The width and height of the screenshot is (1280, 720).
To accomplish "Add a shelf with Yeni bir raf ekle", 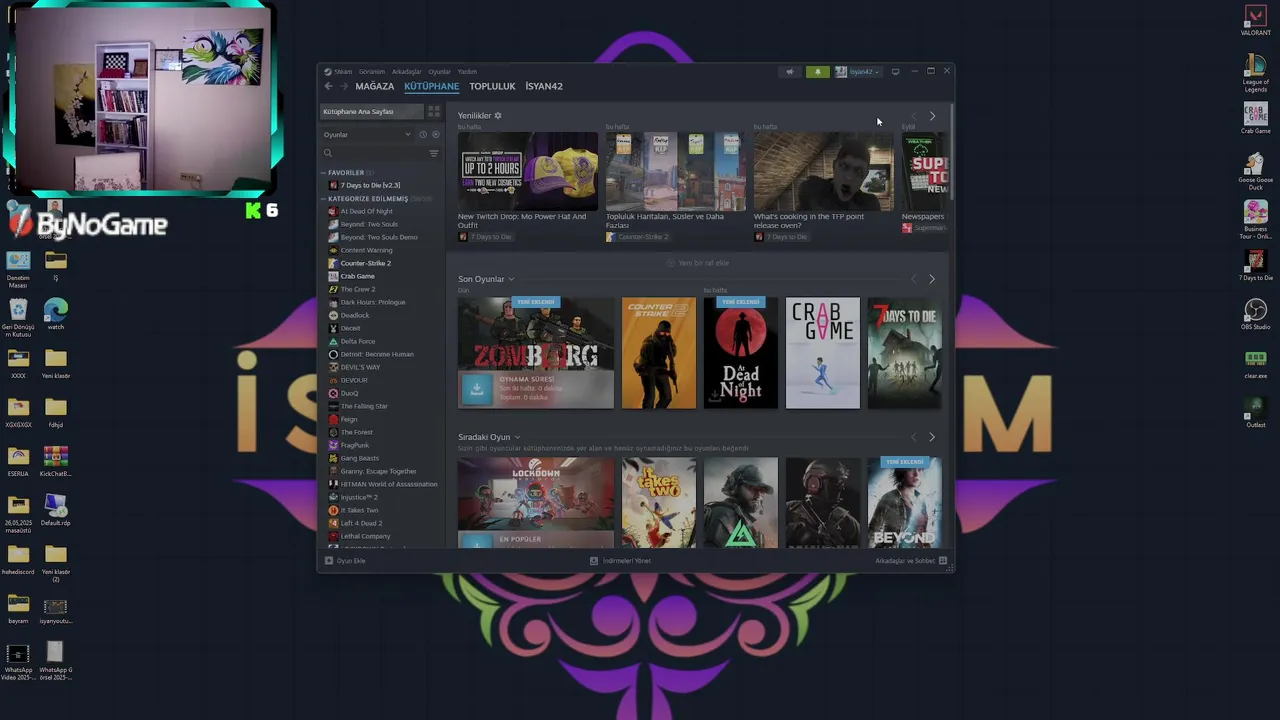I will (698, 263).
